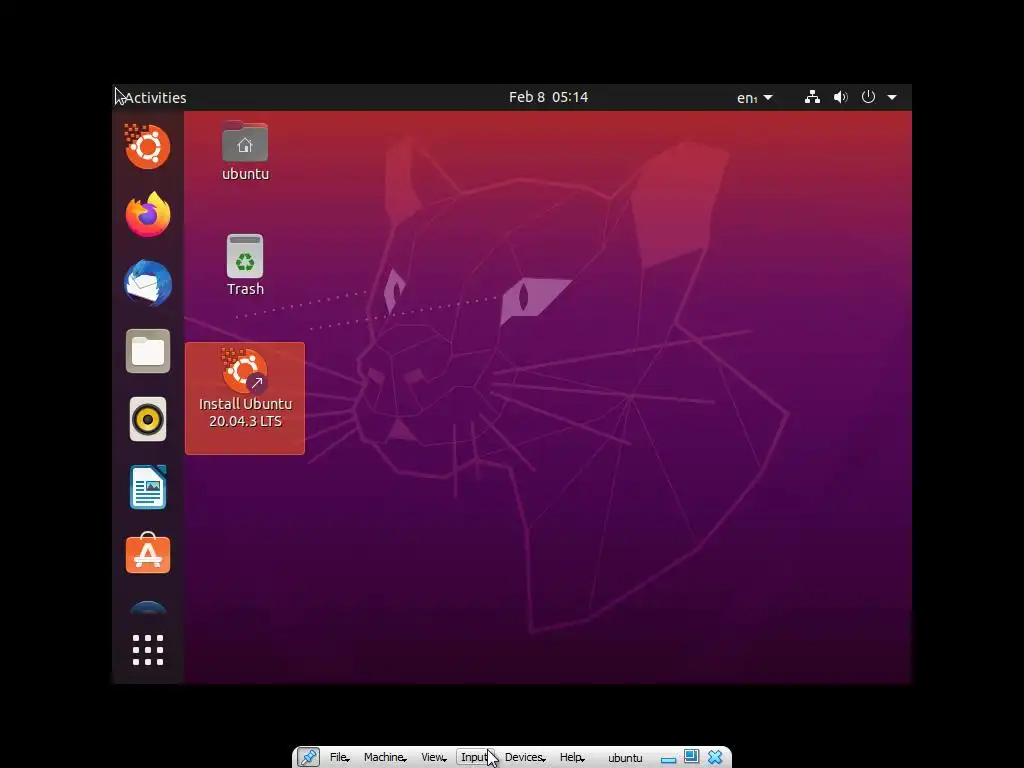Viewport: 1024px width, 768px height.
Task: Select Install Ubuntu 20.04.3 LTS desktop shortcut
Action: coord(245,398)
